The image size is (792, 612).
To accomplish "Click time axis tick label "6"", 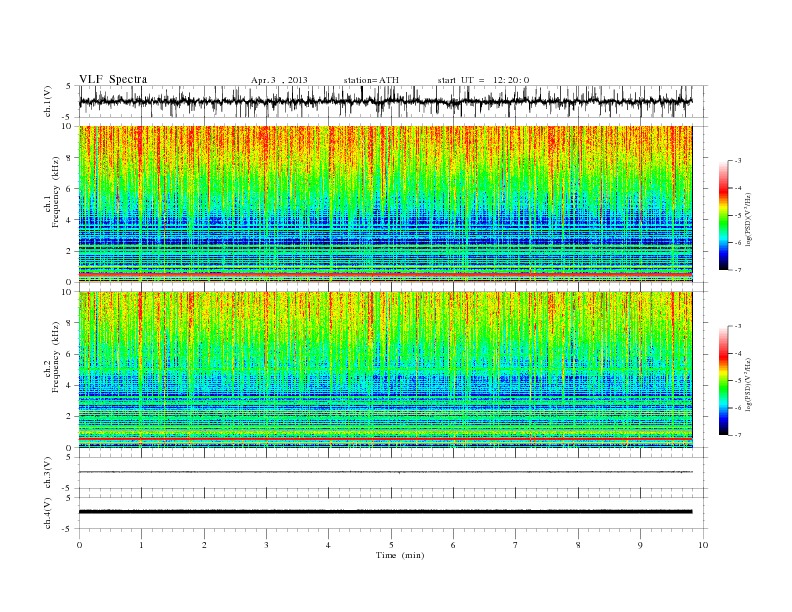I will 453,545.
